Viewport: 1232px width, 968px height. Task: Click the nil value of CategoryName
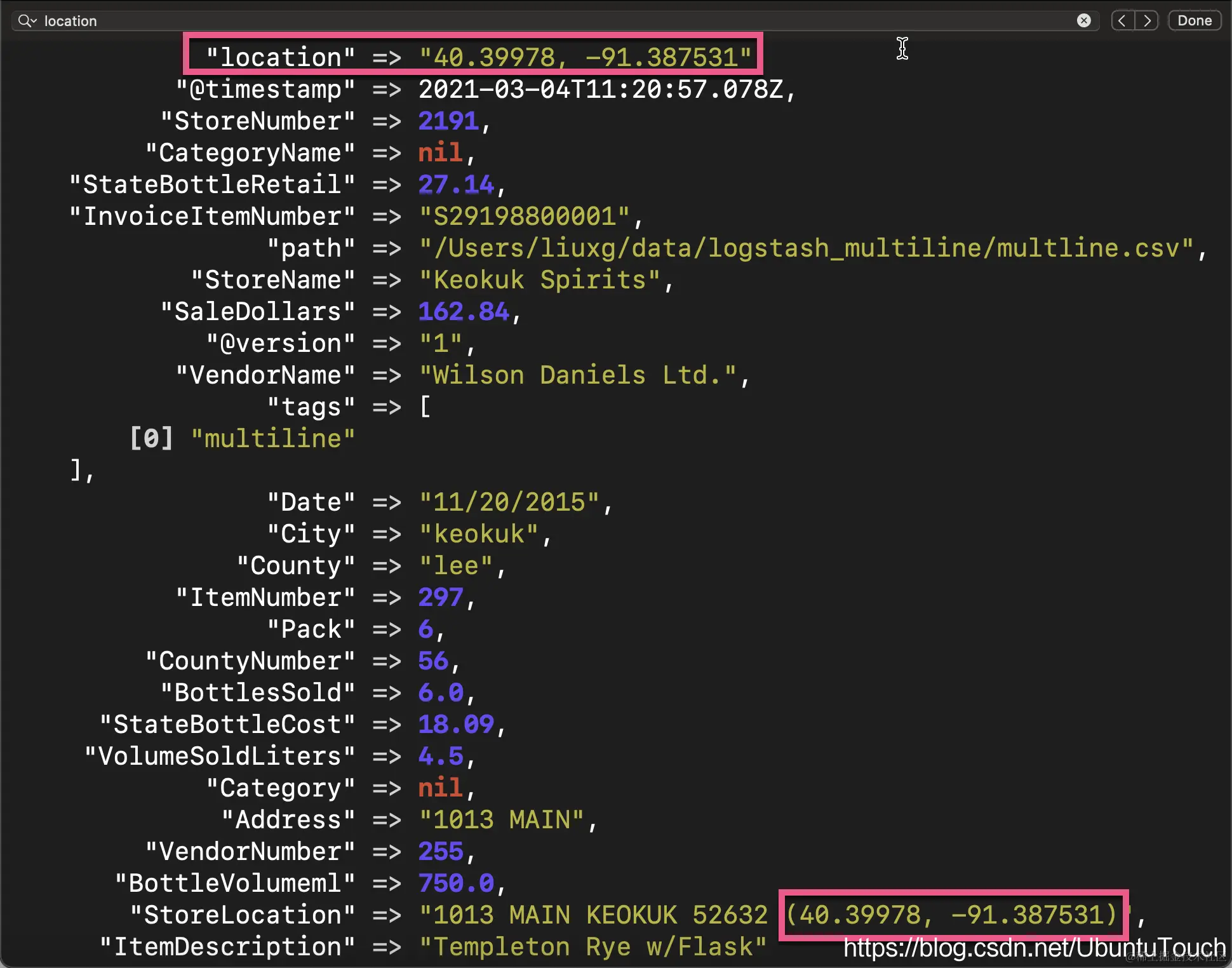pos(439,153)
